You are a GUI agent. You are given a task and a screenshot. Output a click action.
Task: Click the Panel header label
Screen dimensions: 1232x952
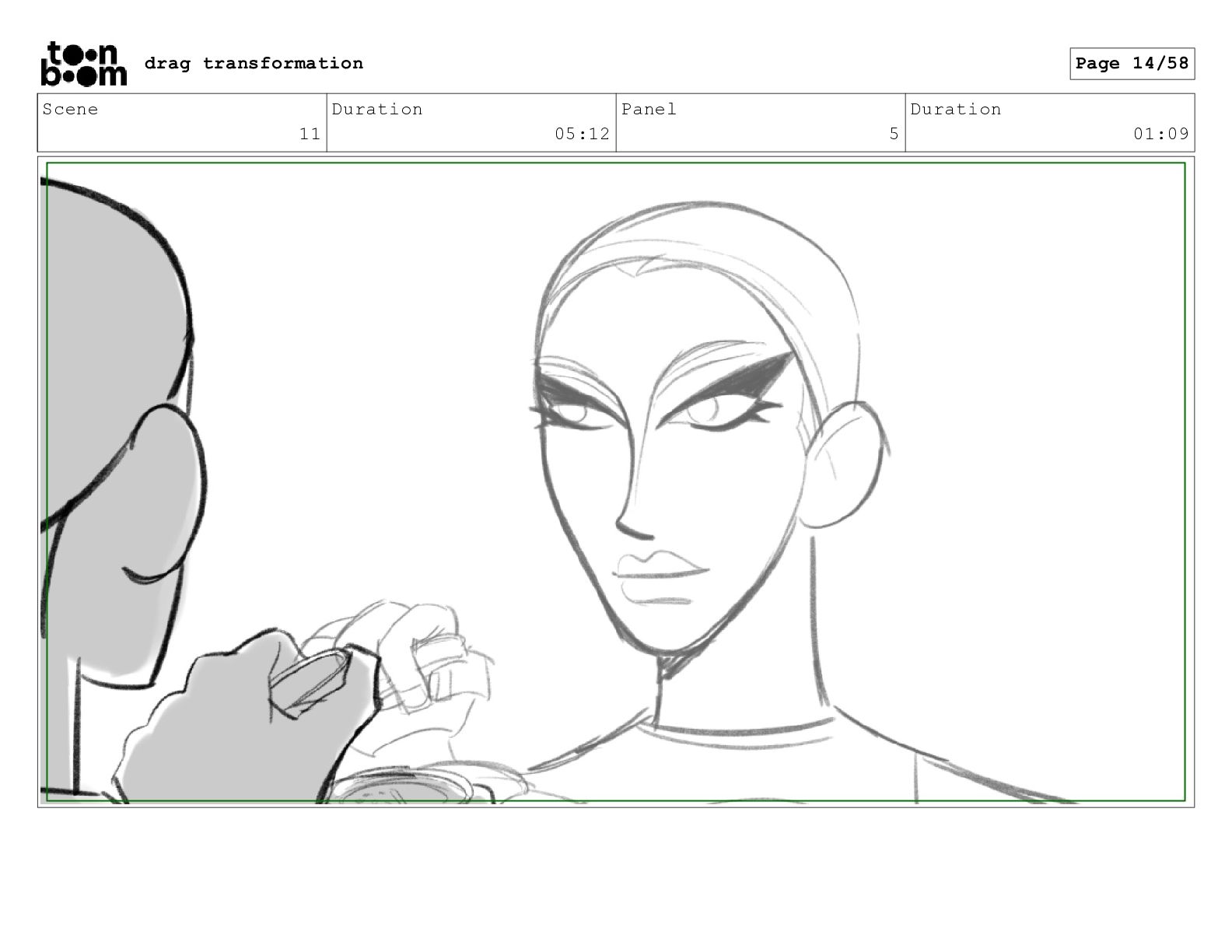649,109
